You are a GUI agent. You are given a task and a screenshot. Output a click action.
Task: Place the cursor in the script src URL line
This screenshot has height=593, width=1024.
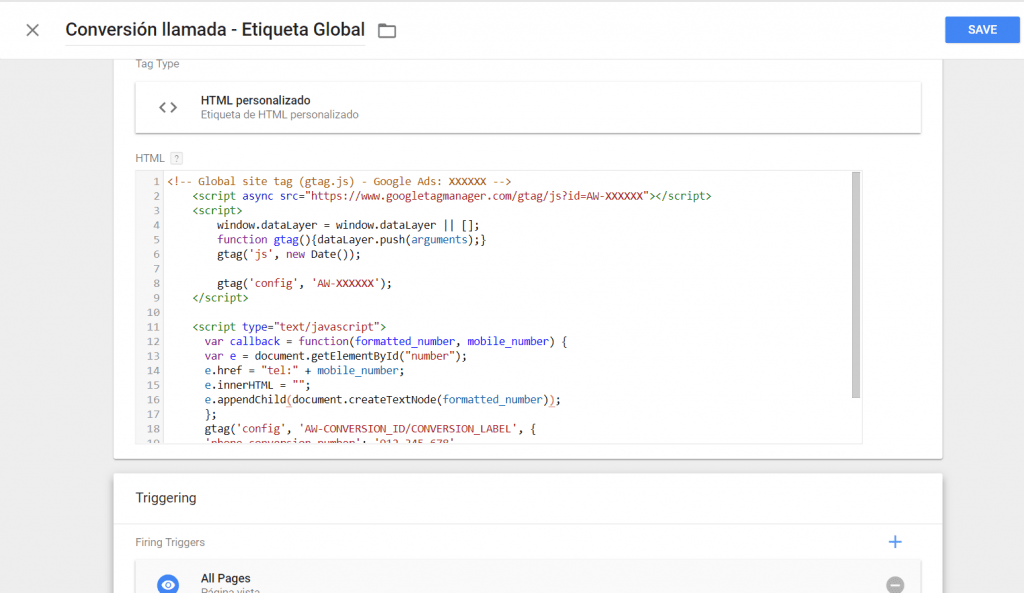[x=452, y=196]
